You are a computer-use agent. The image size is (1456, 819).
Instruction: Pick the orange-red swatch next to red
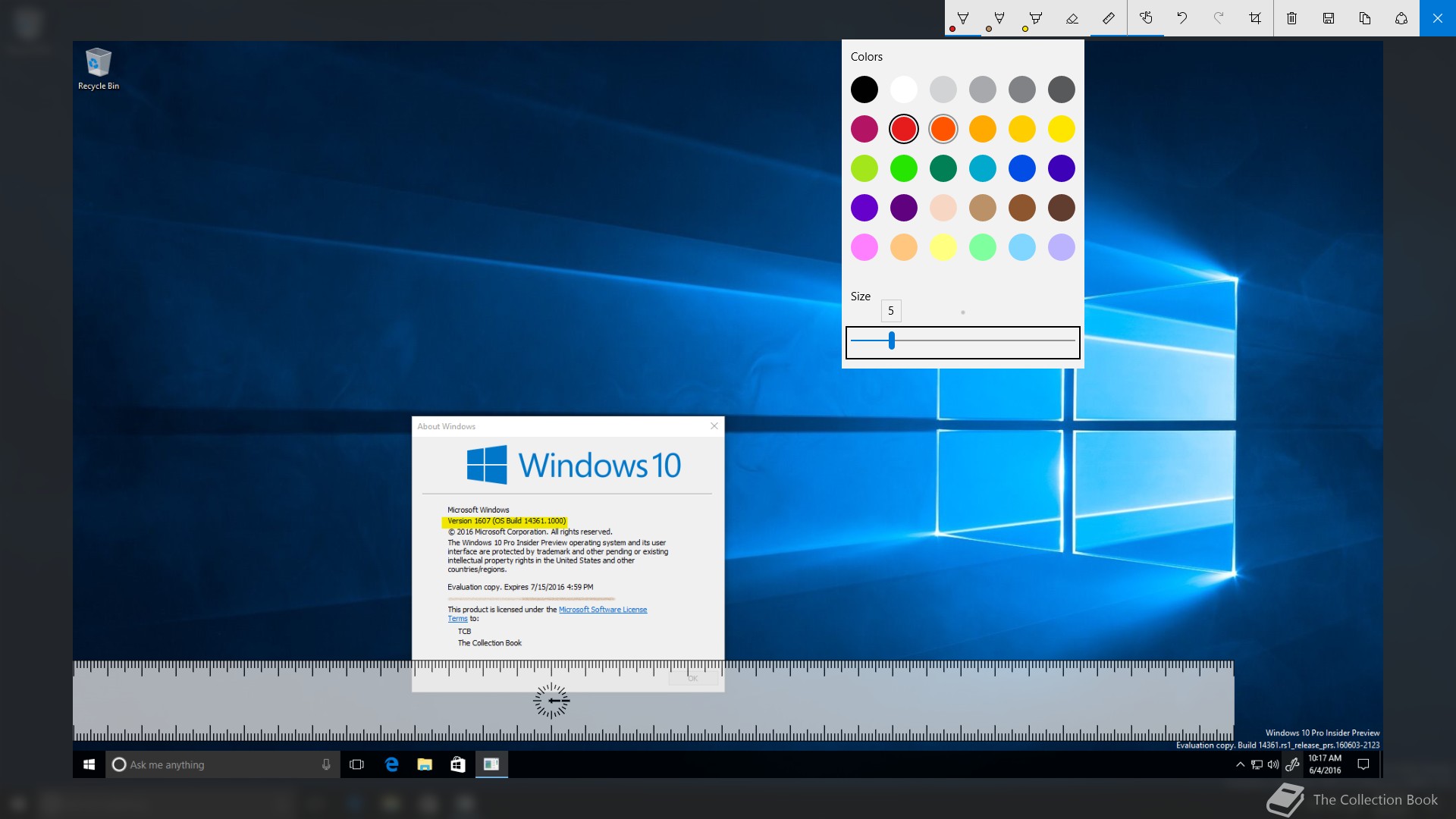943,129
